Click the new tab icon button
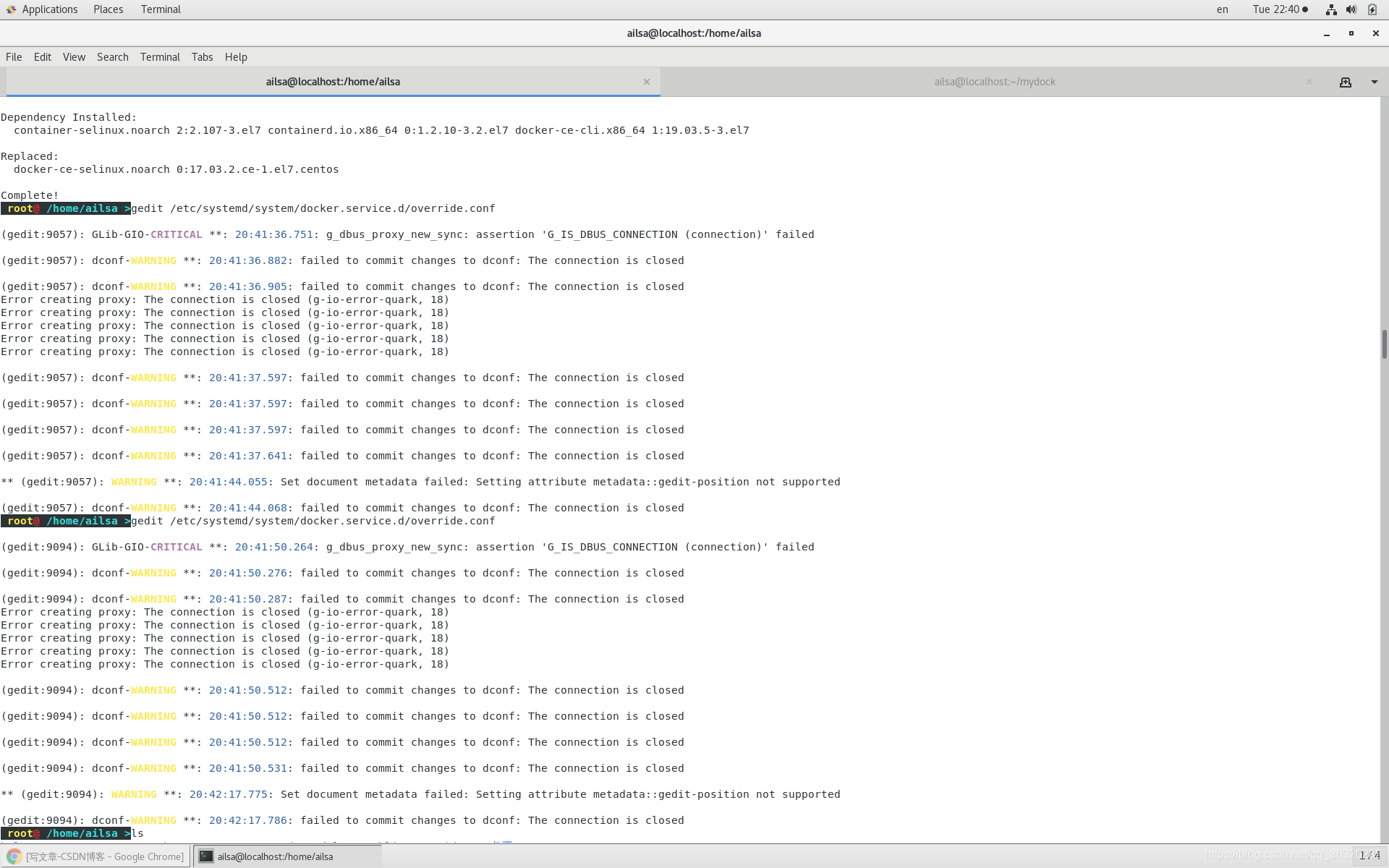The height and width of the screenshot is (868, 1389). 1345,82
